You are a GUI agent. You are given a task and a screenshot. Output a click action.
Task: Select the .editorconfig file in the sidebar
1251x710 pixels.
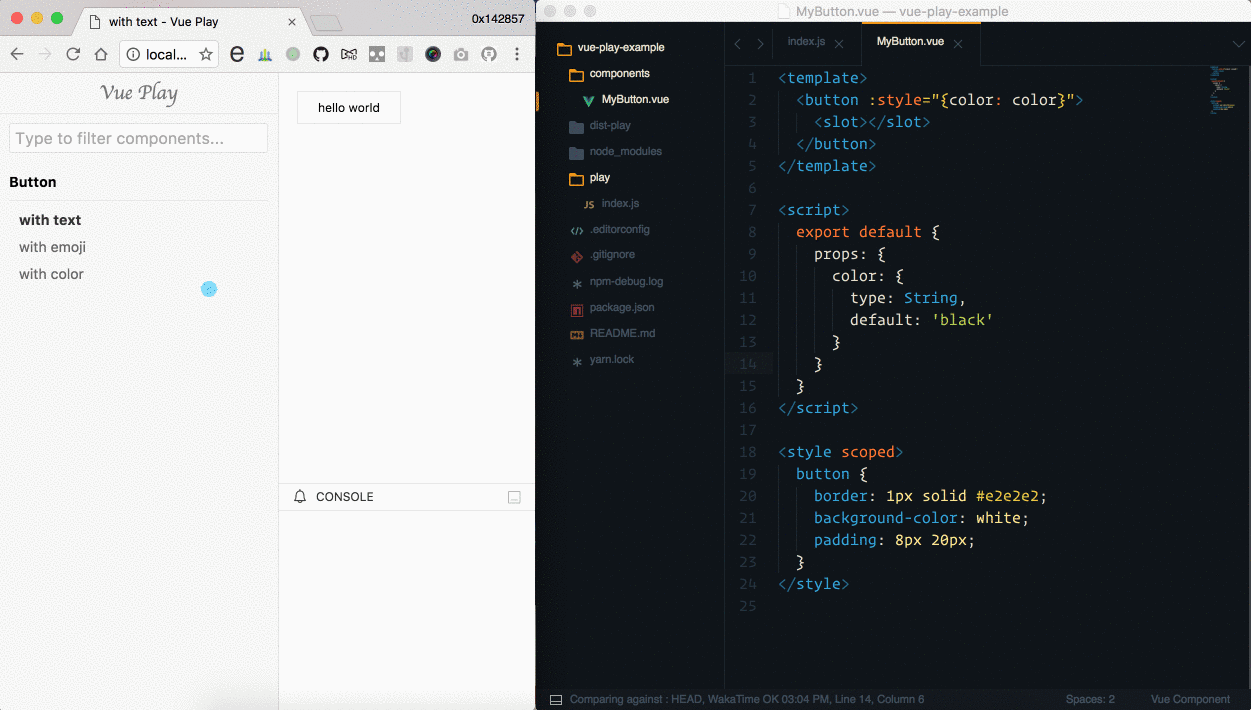pos(576,229)
